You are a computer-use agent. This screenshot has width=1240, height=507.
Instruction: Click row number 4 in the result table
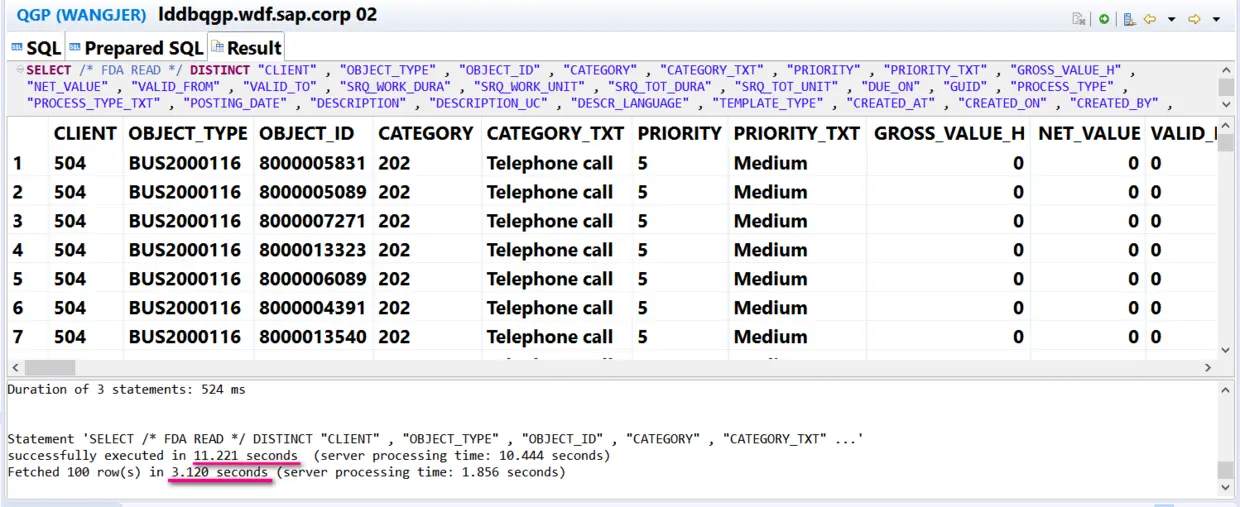(18, 250)
